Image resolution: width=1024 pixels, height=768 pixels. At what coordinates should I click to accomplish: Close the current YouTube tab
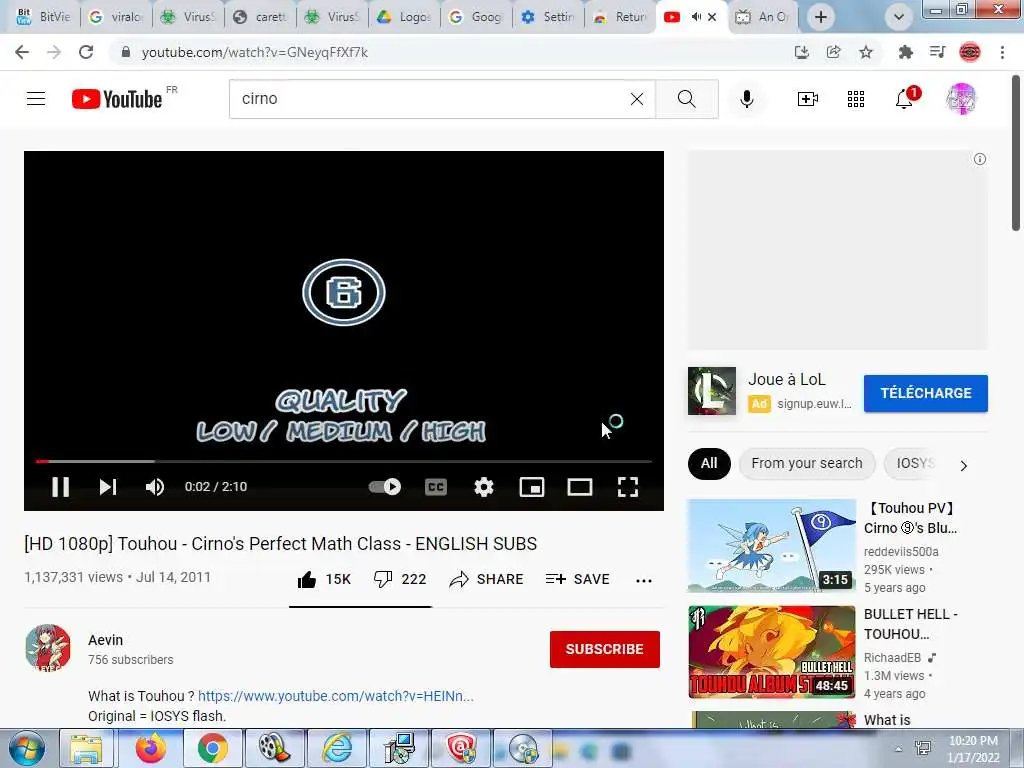tap(712, 17)
